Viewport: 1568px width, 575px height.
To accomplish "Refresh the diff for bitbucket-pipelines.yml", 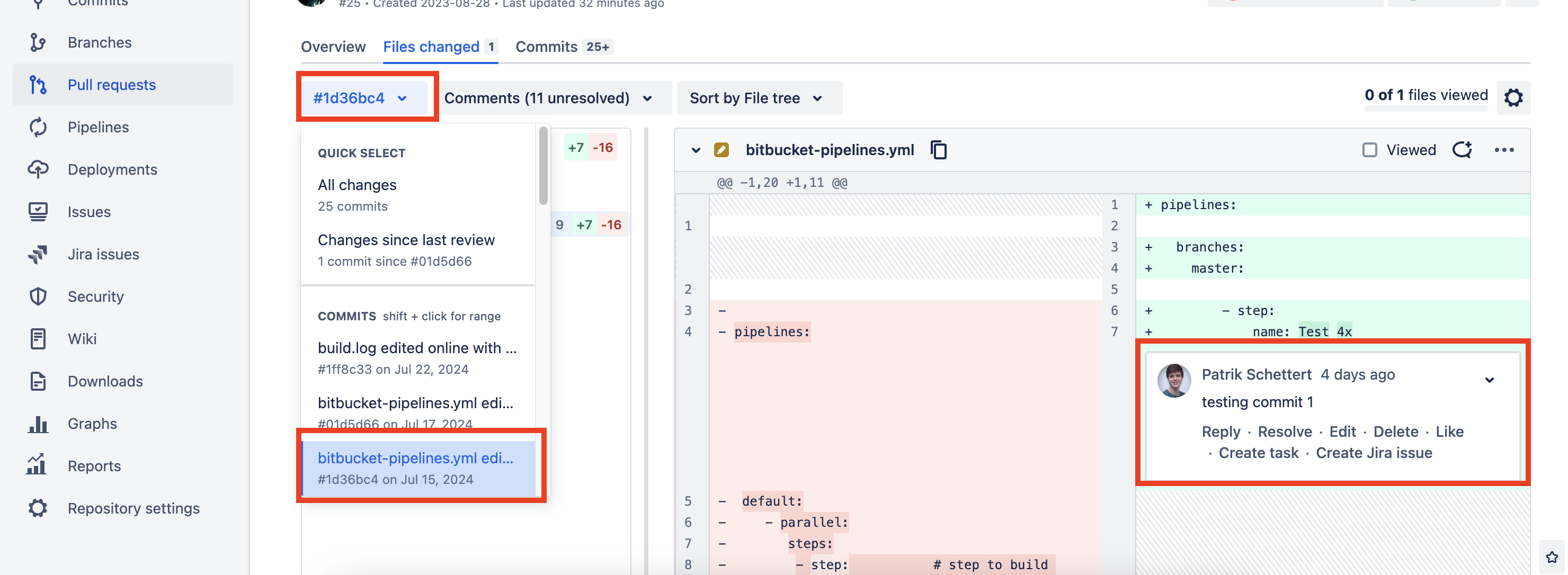I will (1463, 150).
